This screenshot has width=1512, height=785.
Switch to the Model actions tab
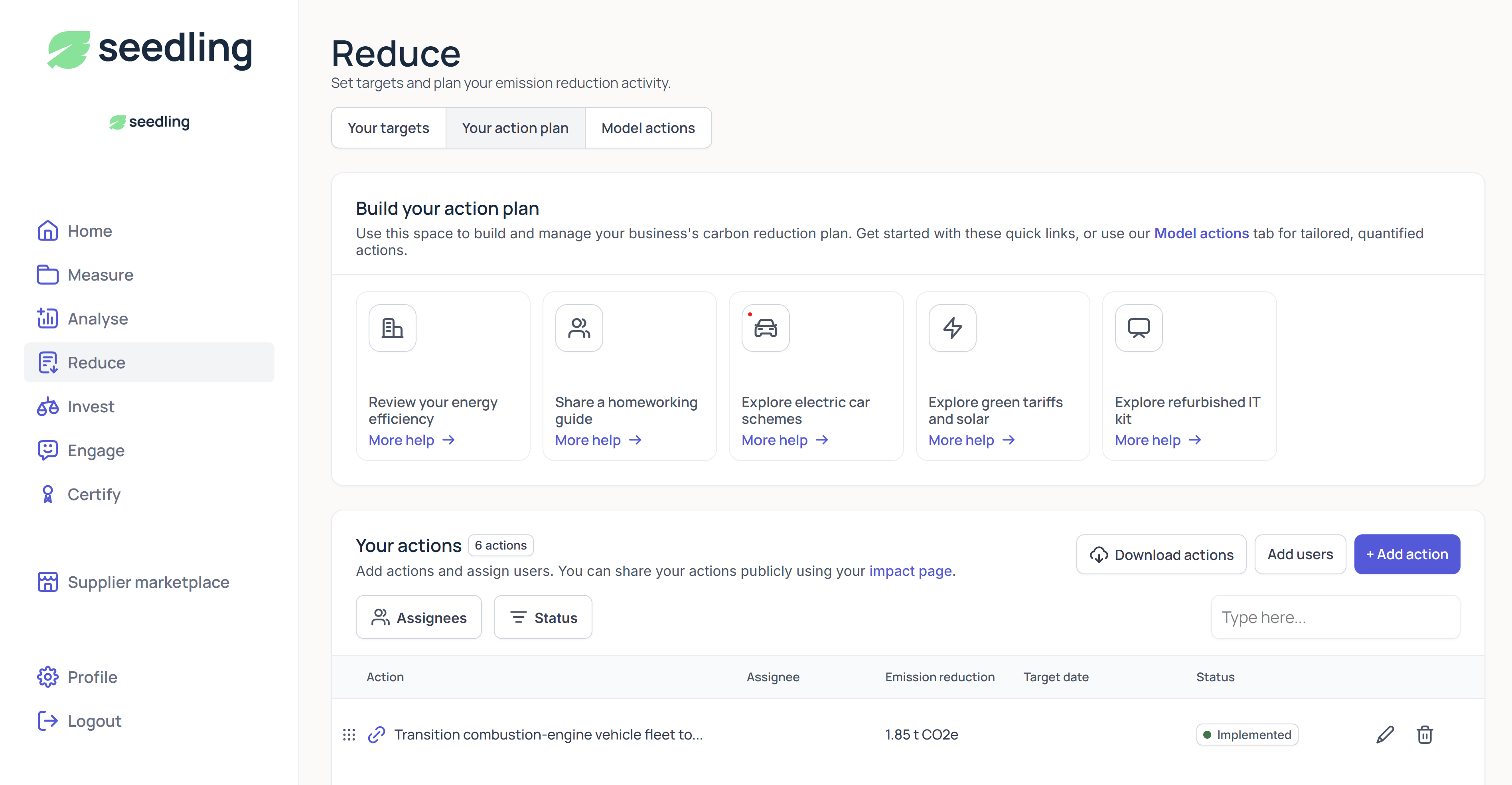648,128
